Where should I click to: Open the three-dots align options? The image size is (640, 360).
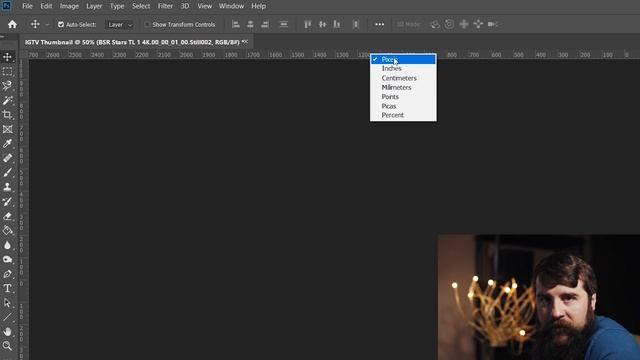point(380,24)
